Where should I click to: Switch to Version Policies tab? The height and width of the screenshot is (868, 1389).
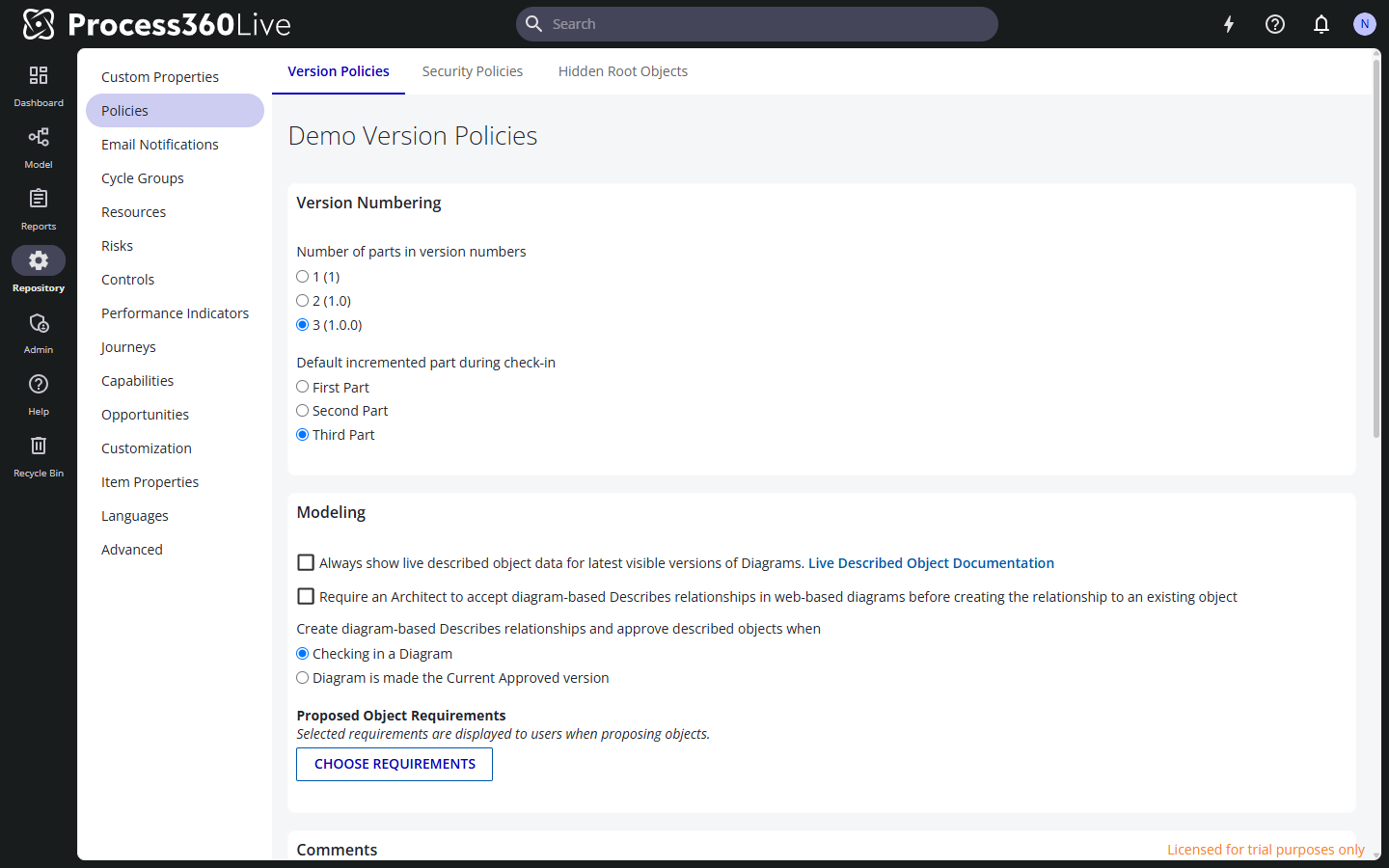coord(339,71)
